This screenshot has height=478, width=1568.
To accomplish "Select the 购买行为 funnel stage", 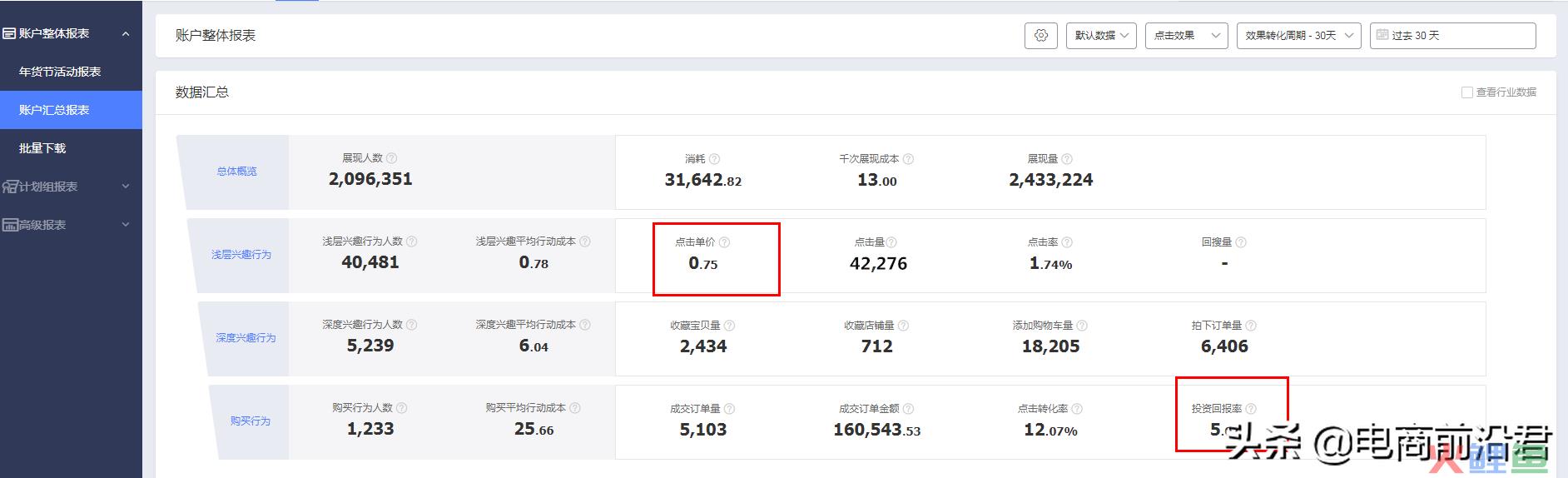I will coord(251,421).
